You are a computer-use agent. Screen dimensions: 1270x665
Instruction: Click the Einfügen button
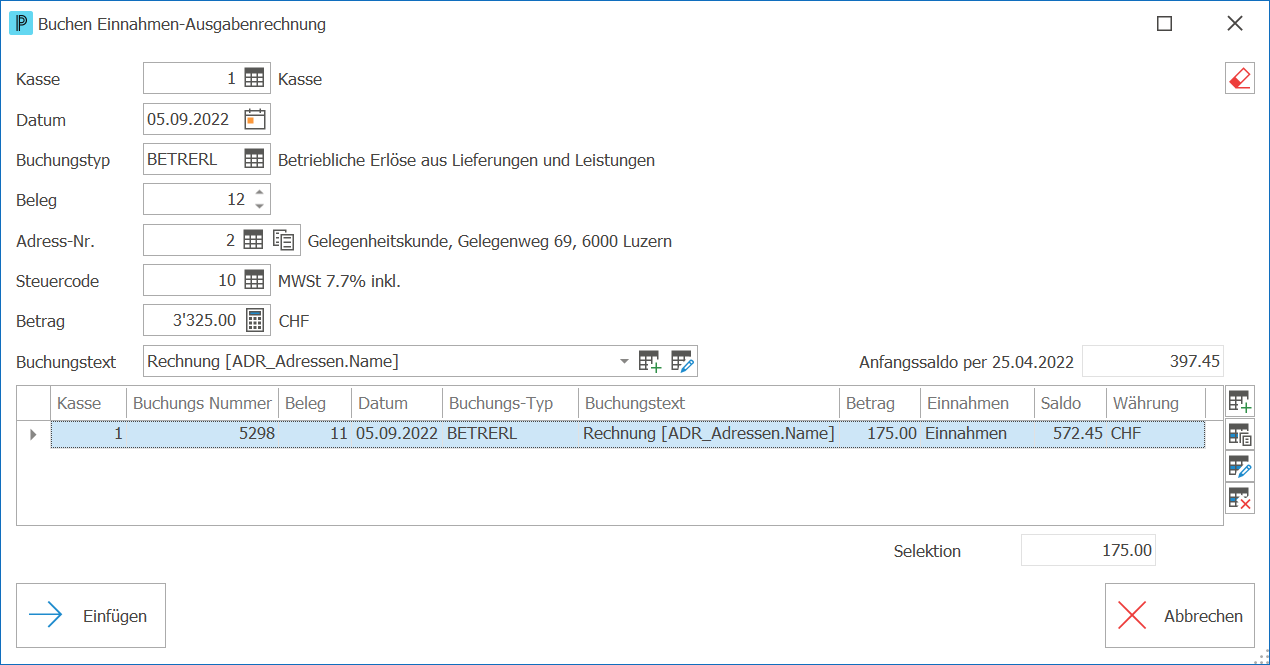(91, 616)
